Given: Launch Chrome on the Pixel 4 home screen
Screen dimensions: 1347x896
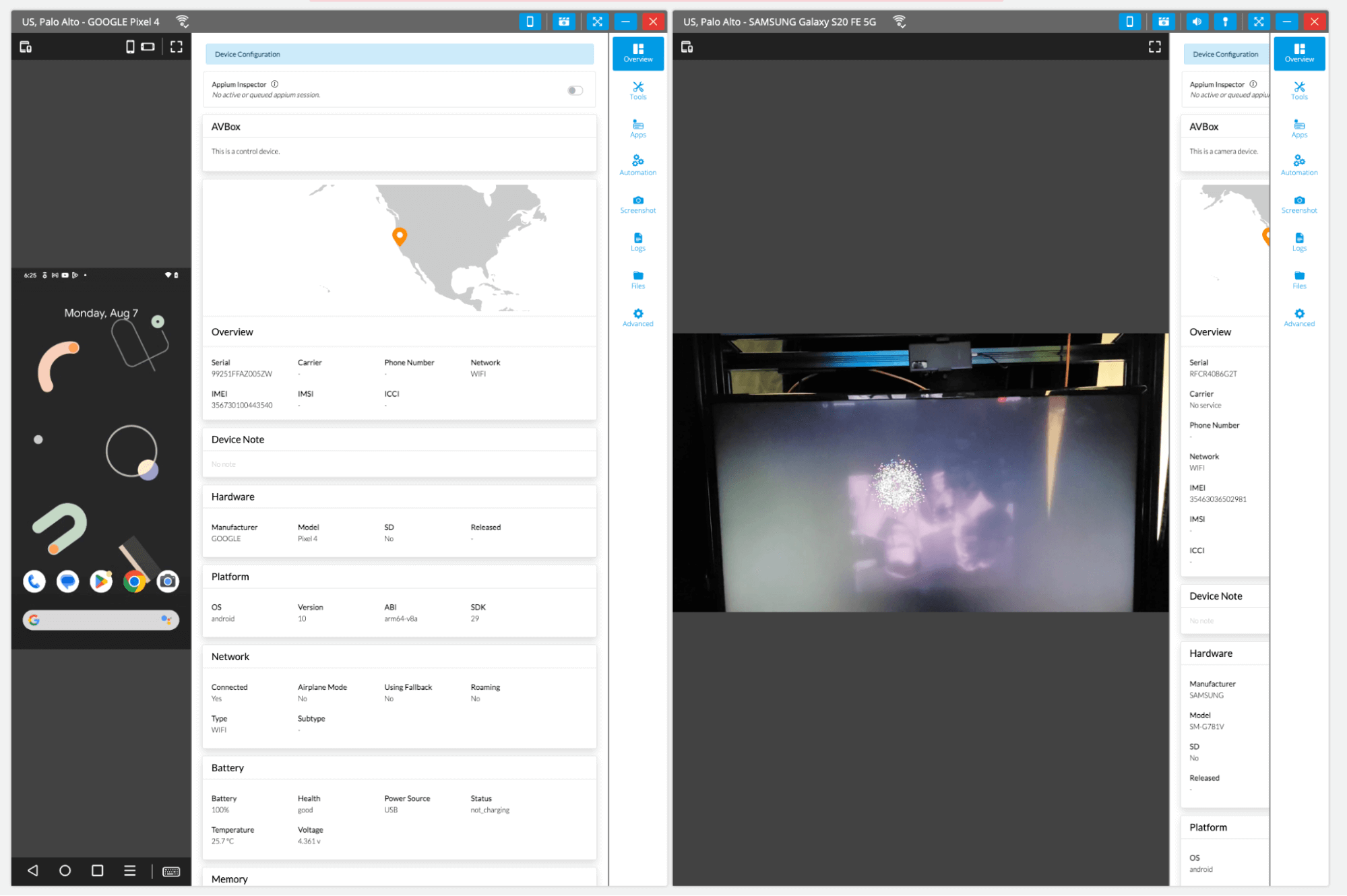Looking at the screenshot, I should pos(134,581).
